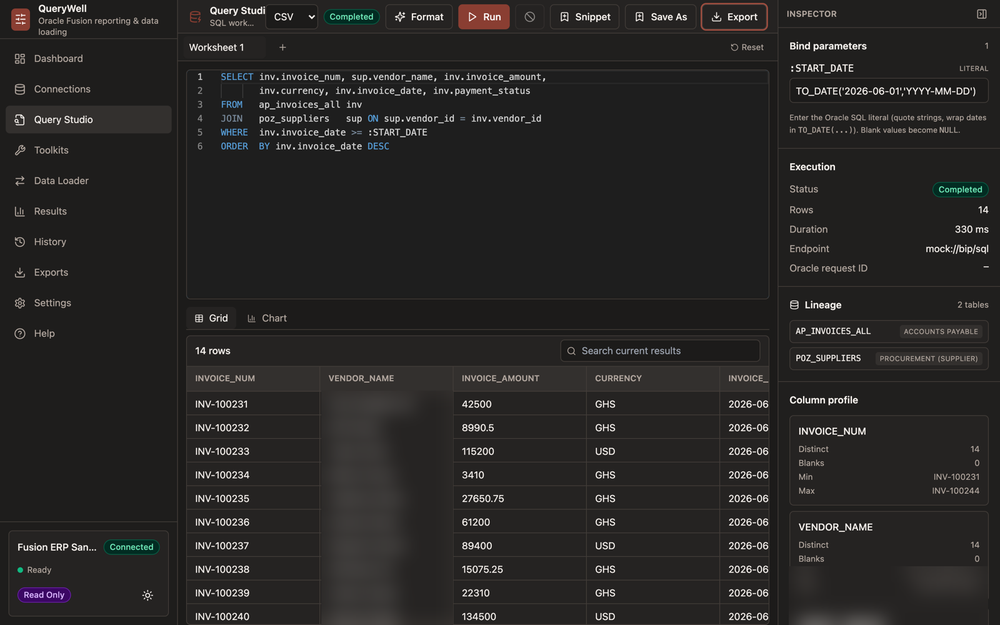The height and width of the screenshot is (625, 1000).
Task: Click Reset in the worksheet bar
Action: pyautogui.click(x=747, y=47)
